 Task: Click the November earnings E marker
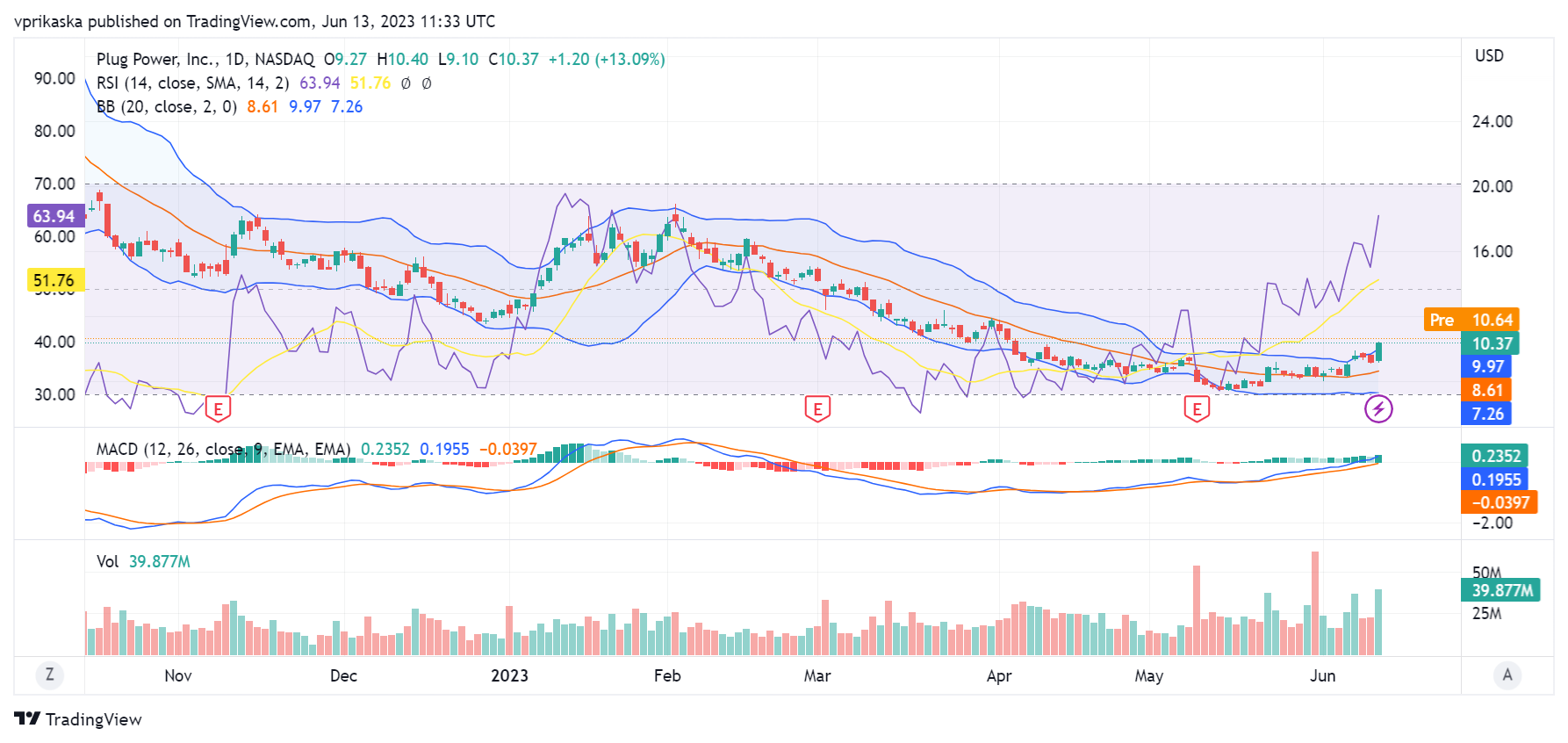[x=218, y=408]
